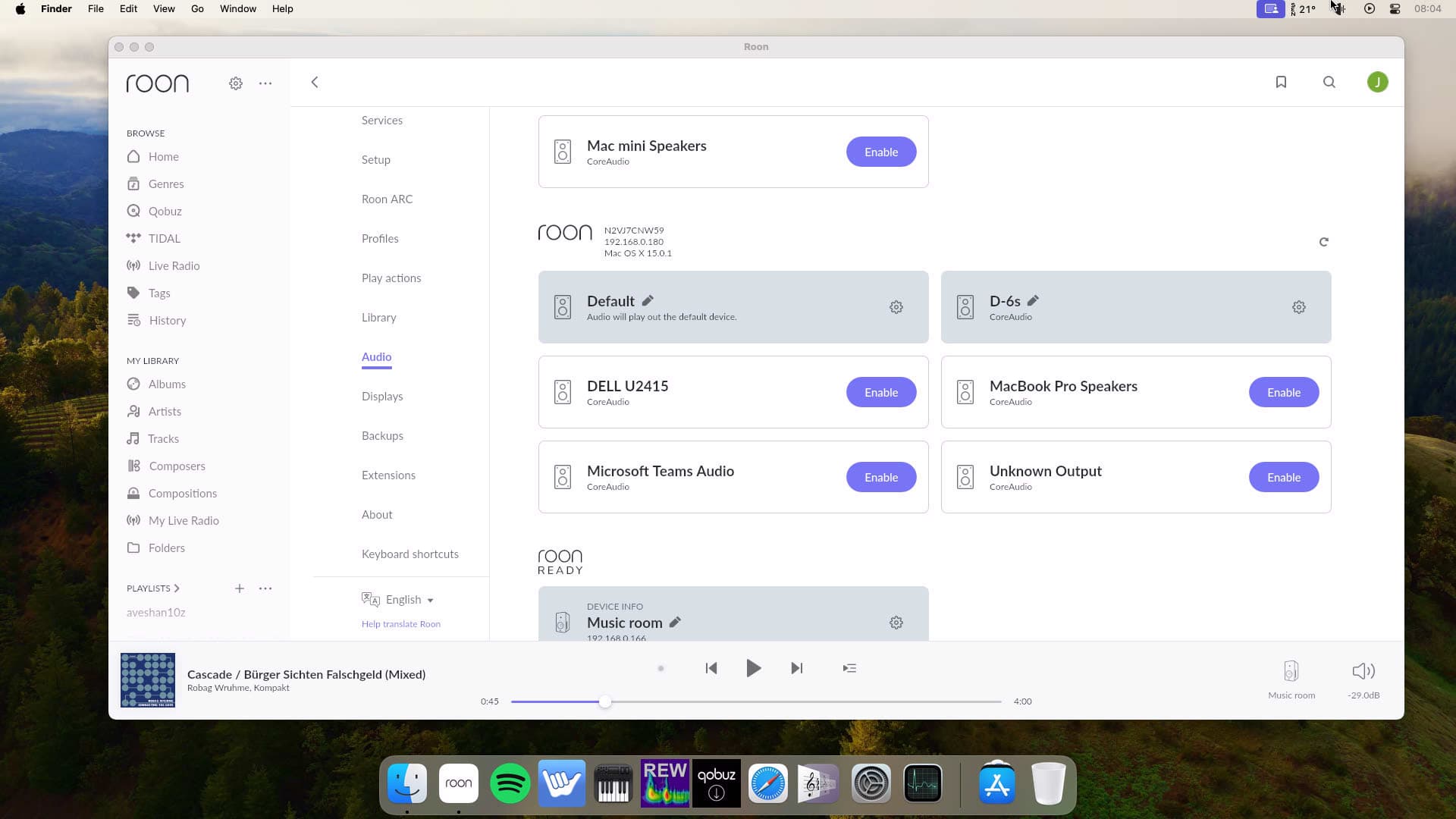The image size is (1456, 819).
Task: Rename the D-6s device with pencil
Action: [1033, 300]
